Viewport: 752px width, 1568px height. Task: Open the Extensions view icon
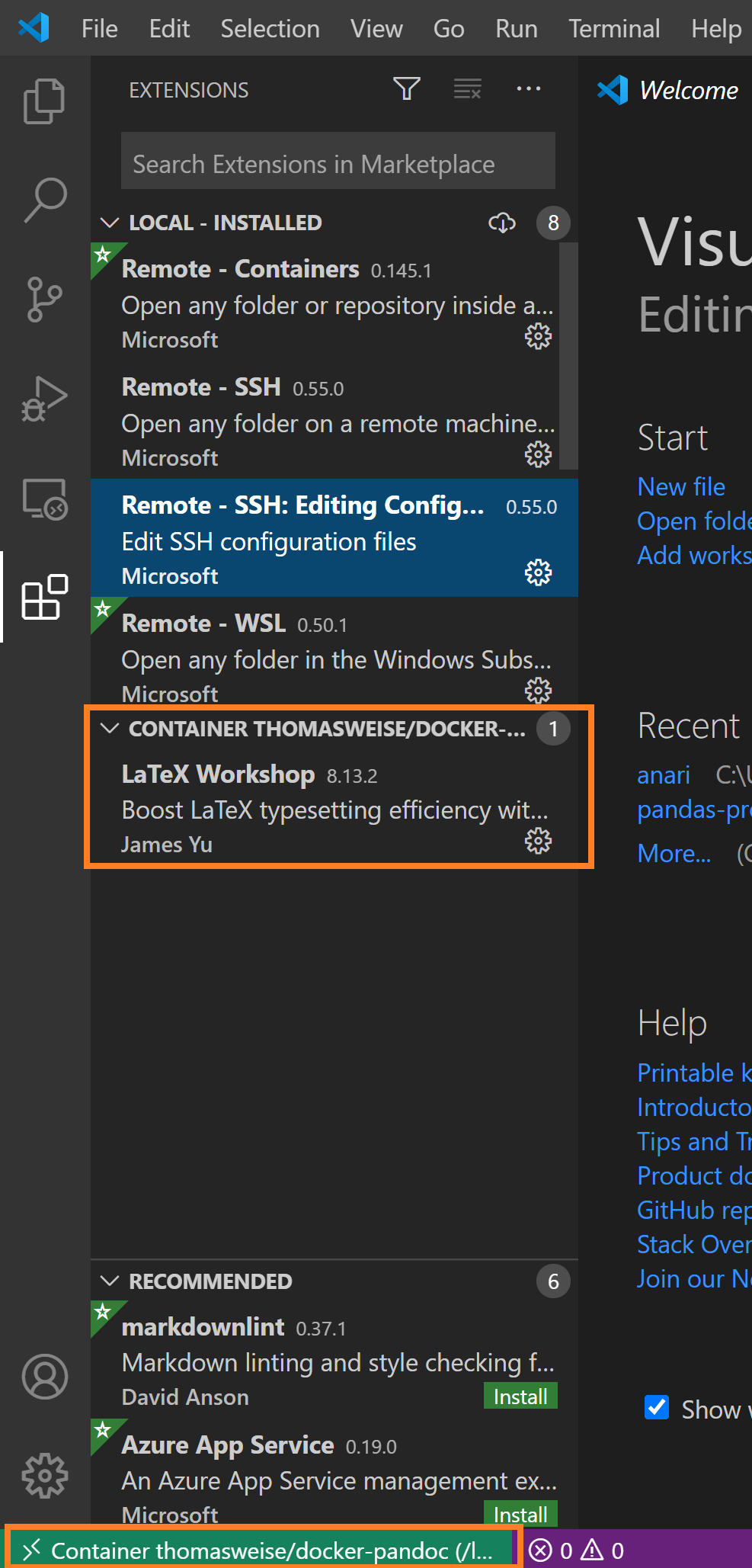click(44, 597)
